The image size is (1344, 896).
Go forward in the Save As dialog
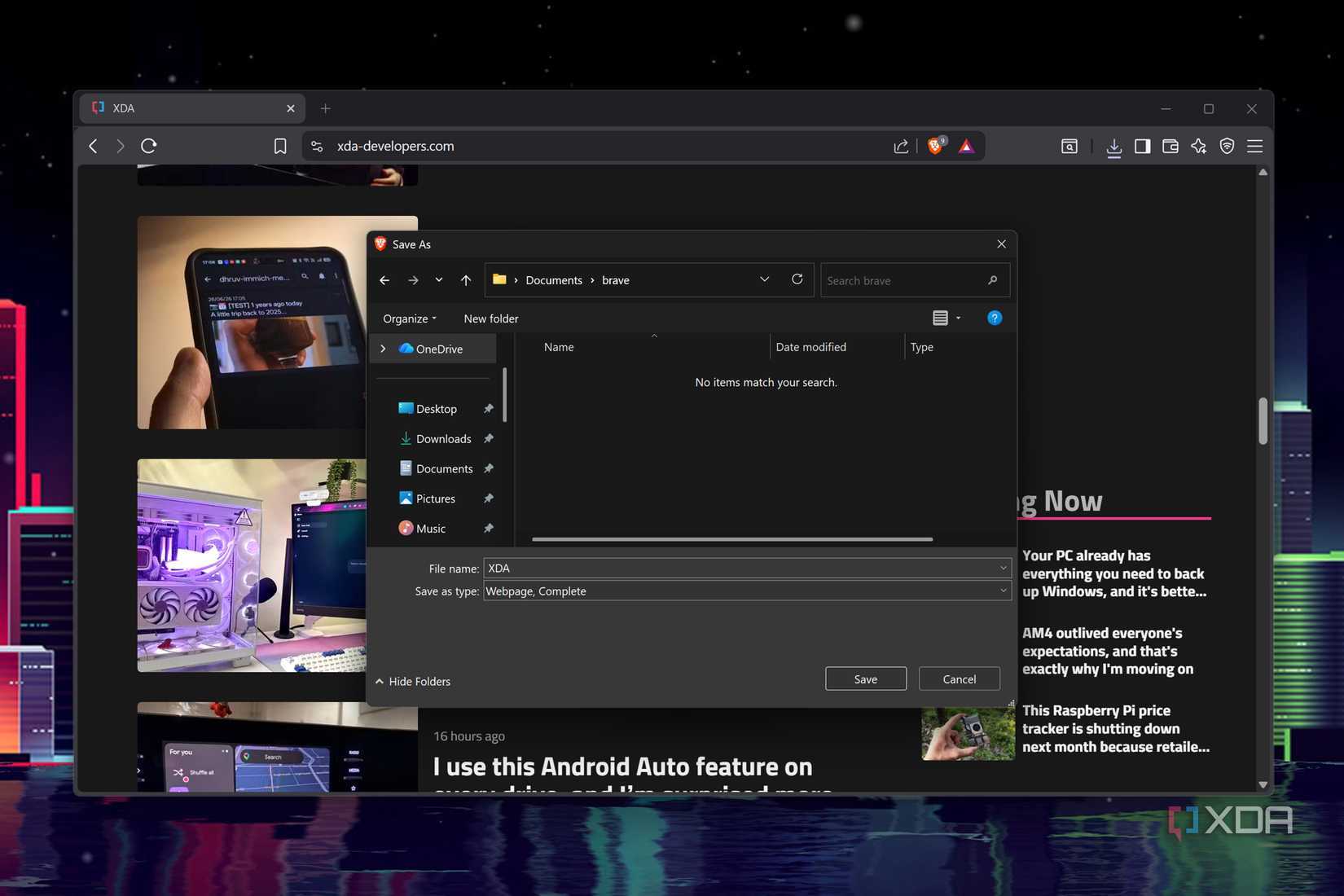(x=413, y=280)
